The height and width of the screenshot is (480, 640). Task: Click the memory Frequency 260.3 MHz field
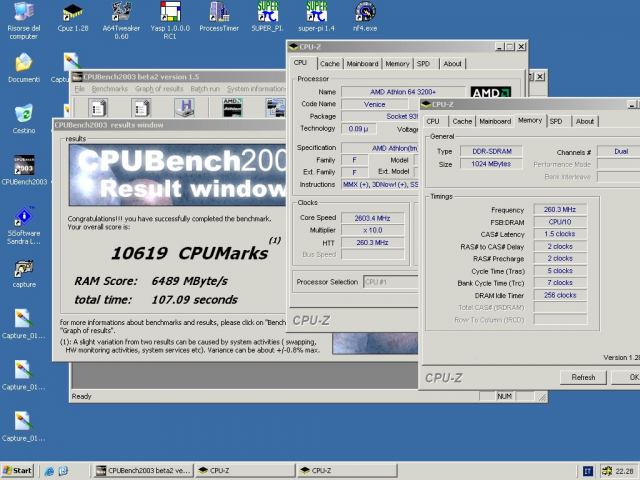click(x=560, y=209)
